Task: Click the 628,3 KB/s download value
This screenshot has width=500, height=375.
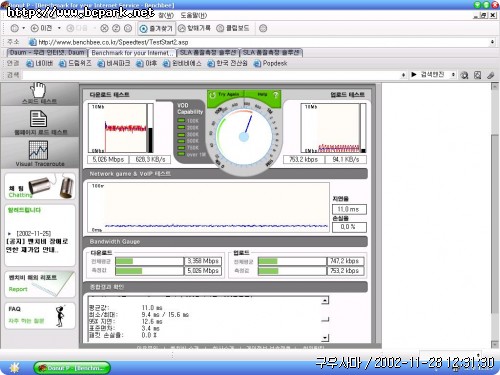Action: pos(150,159)
